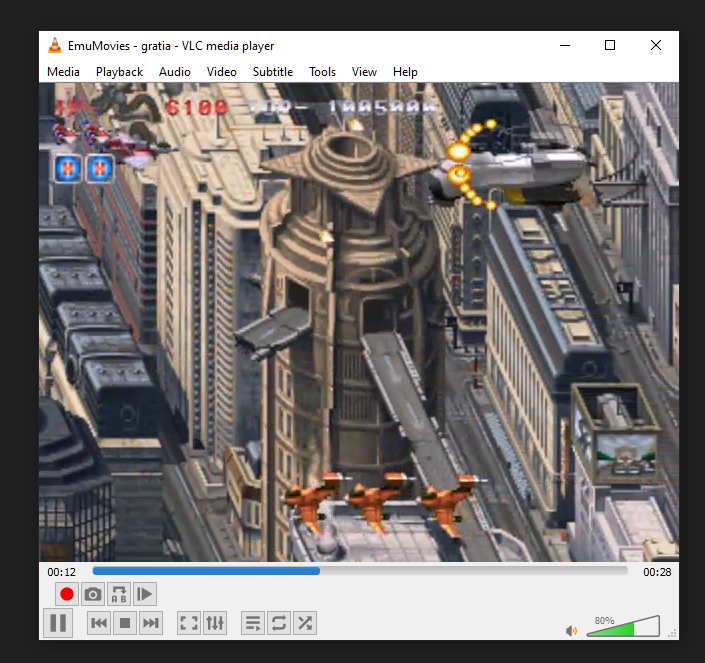705x663 pixels.
Task: Skip to next media track
Action: tap(151, 623)
